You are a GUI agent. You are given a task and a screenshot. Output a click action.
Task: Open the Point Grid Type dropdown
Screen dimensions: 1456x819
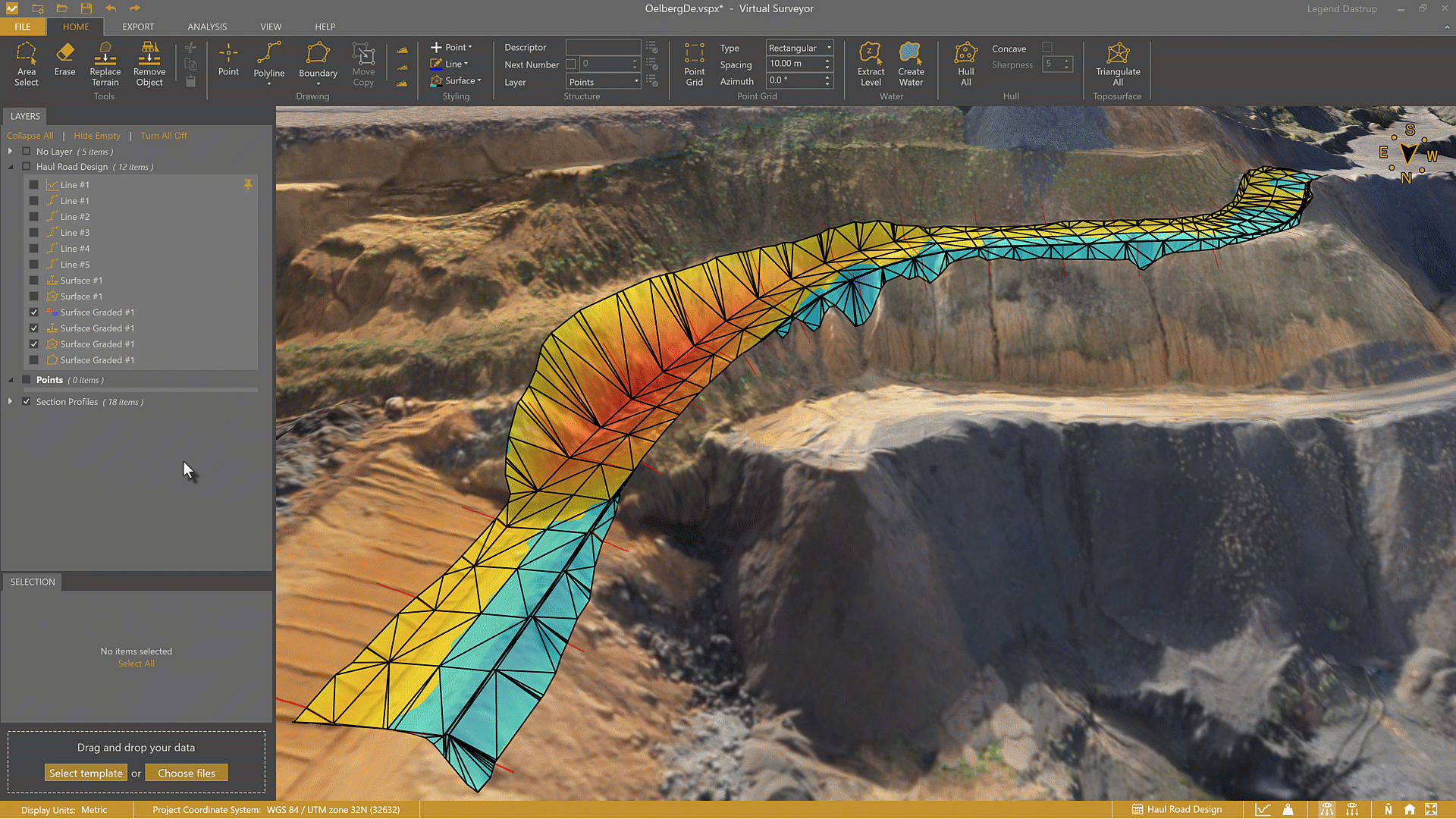coord(799,48)
